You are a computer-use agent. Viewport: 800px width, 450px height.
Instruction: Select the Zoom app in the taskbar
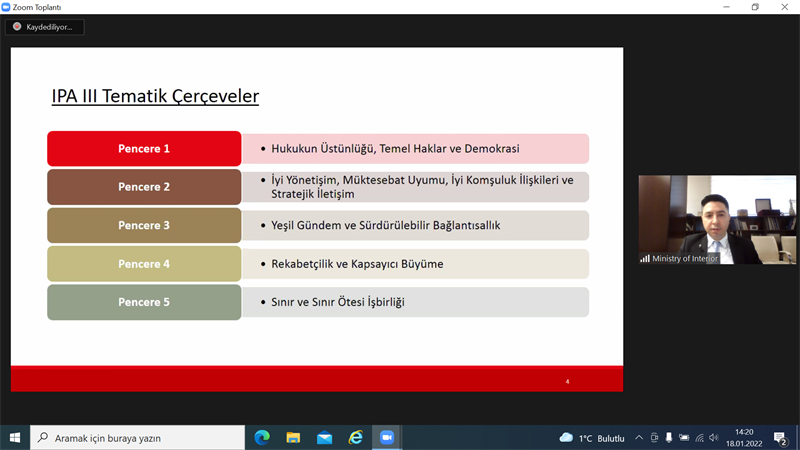[x=387, y=438]
